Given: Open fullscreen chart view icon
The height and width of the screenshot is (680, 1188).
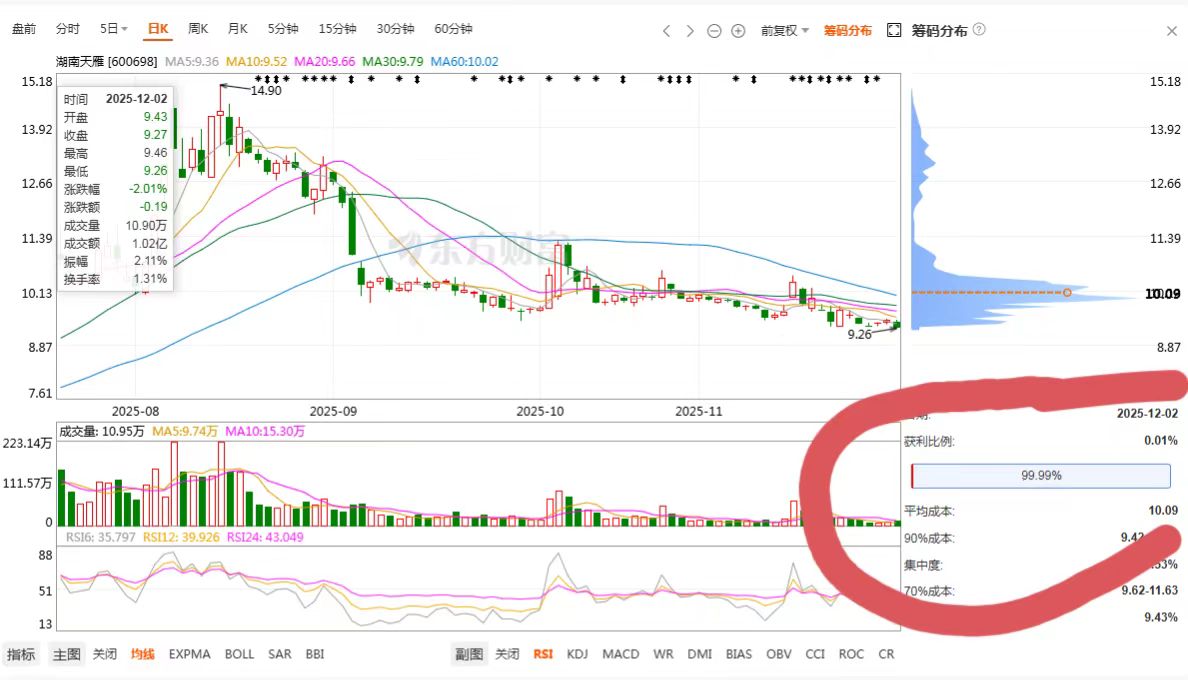Looking at the screenshot, I should coord(894,30).
